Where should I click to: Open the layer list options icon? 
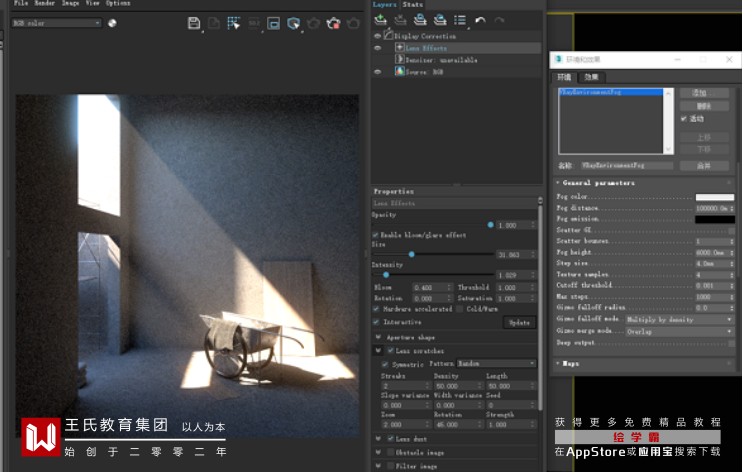tap(460, 20)
